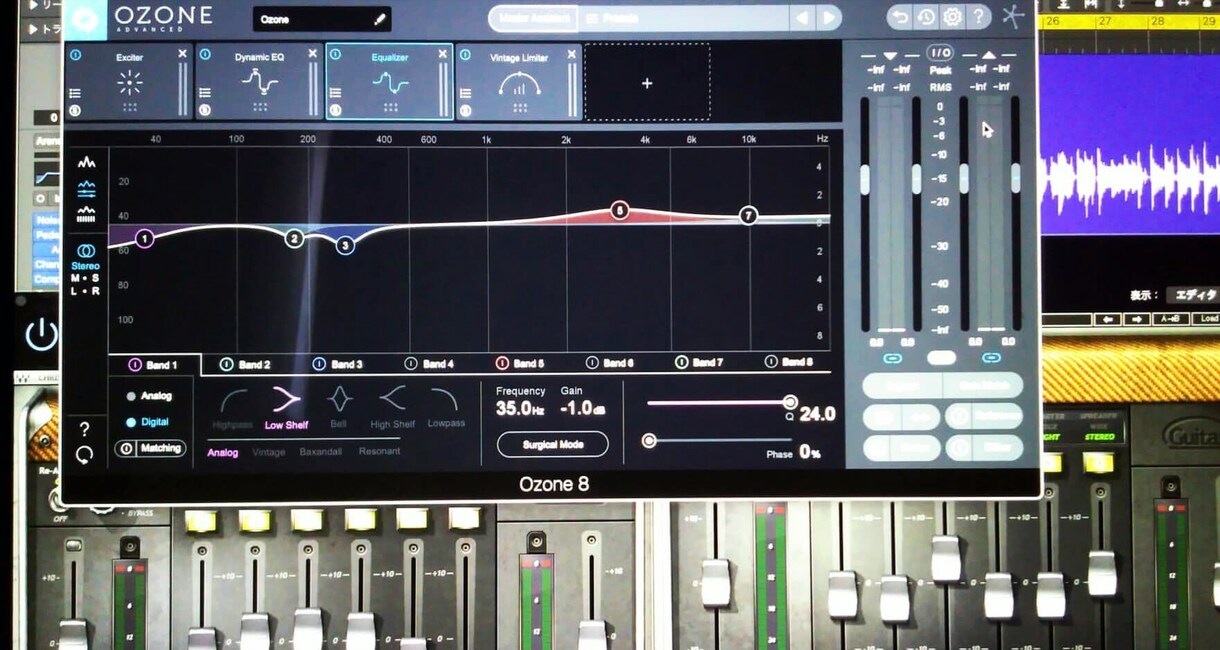The width and height of the screenshot is (1220, 650).
Task: Open the Presets browser
Action: coord(683,18)
